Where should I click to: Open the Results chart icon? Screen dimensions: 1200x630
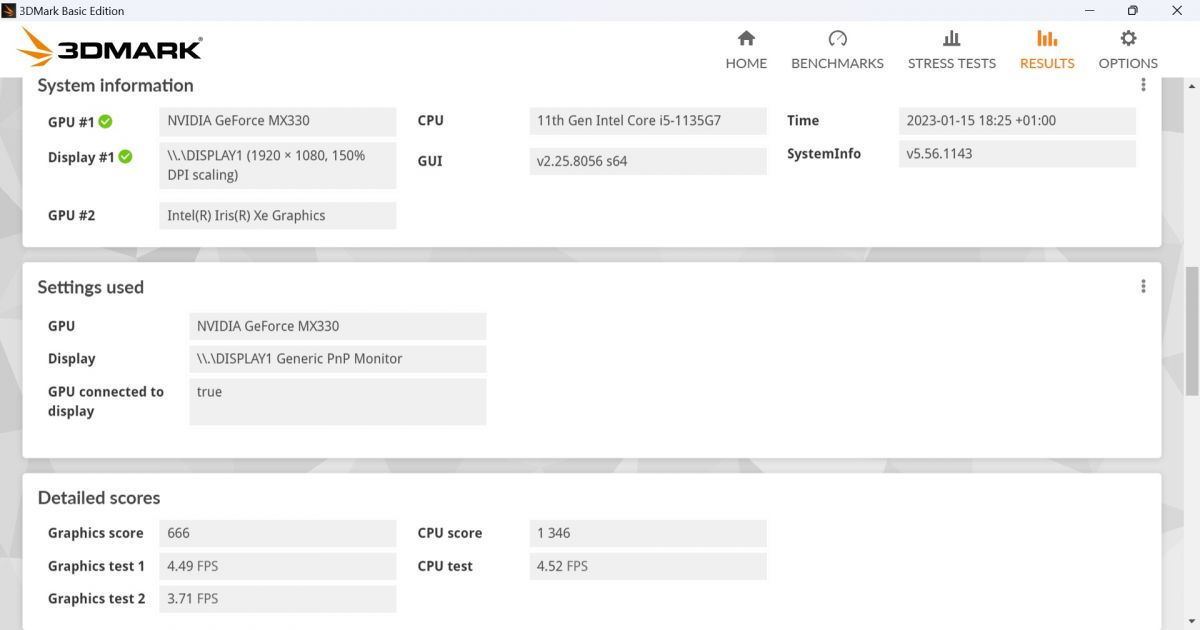coord(1047,39)
